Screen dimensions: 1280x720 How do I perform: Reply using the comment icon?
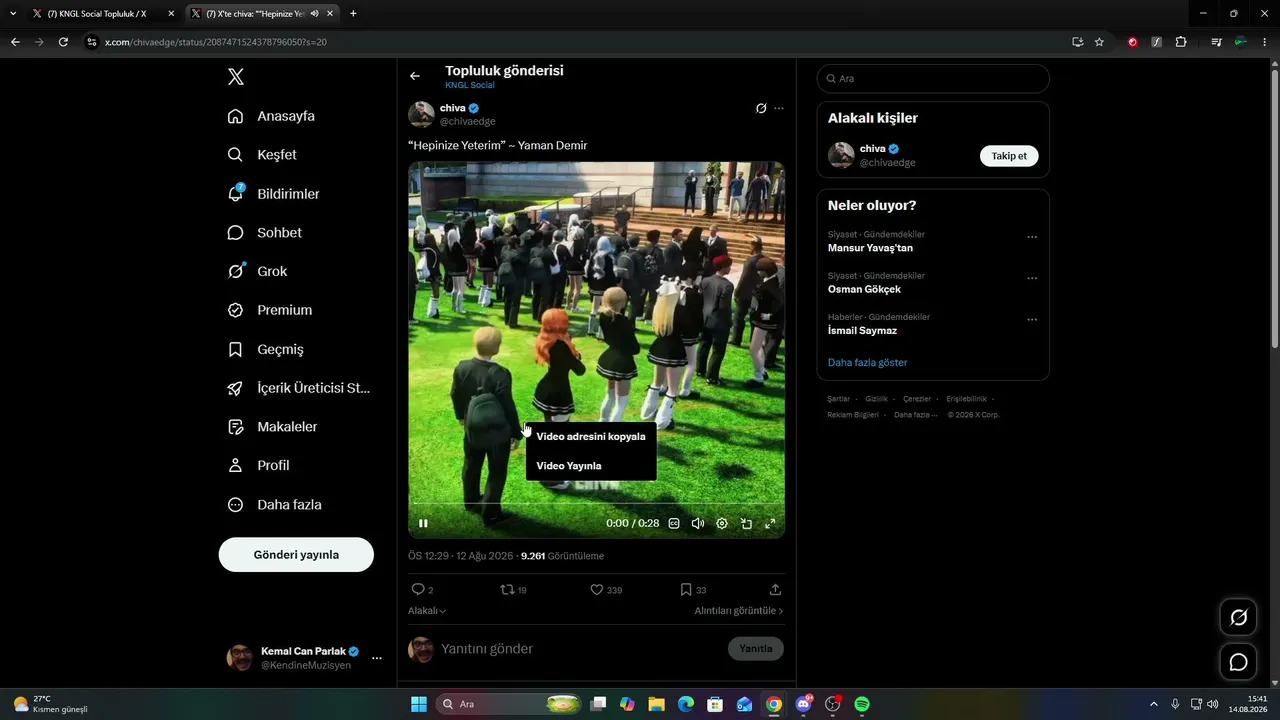point(418,590)
